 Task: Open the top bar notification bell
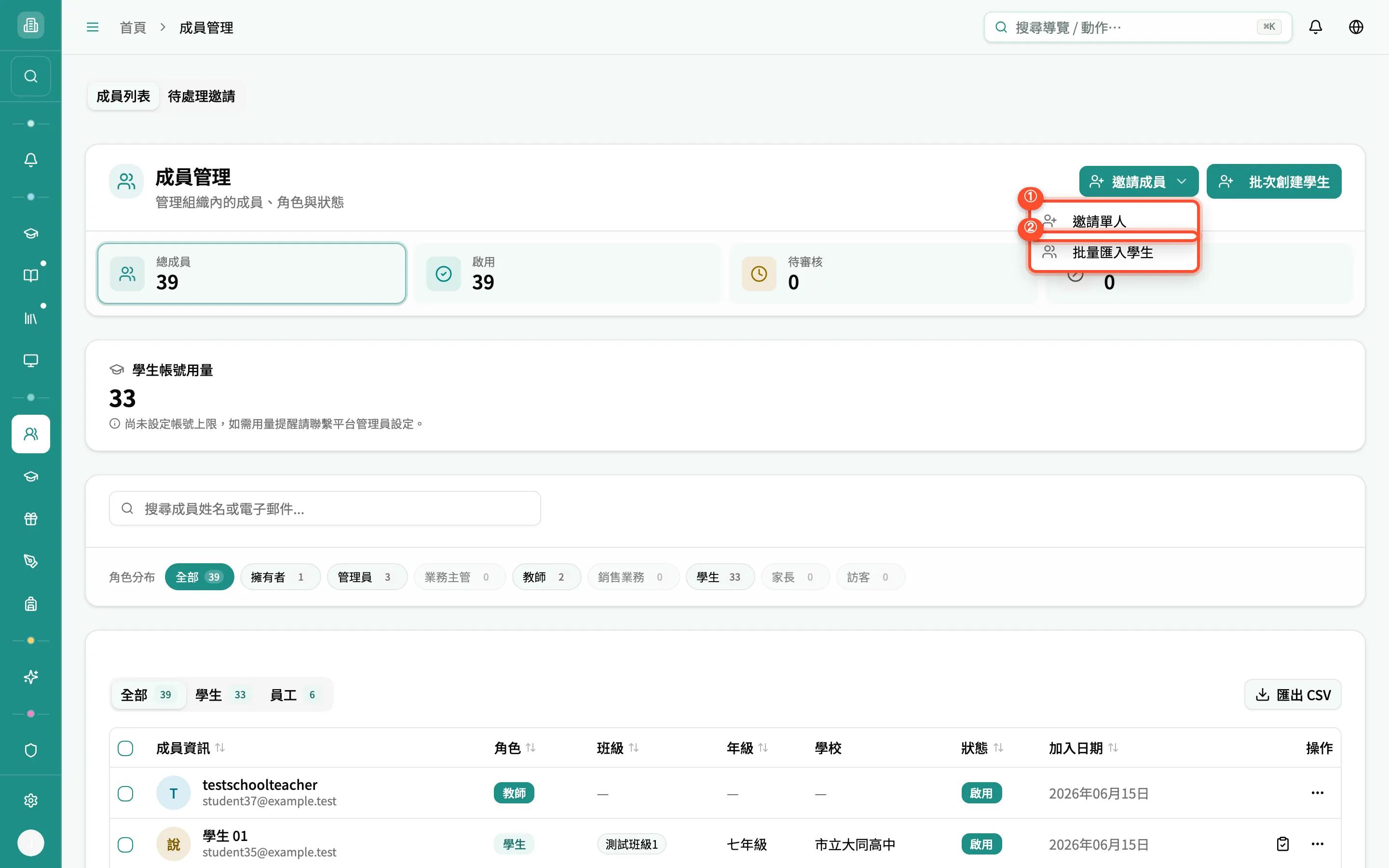pyautogui.click(x=1316, y=27)
